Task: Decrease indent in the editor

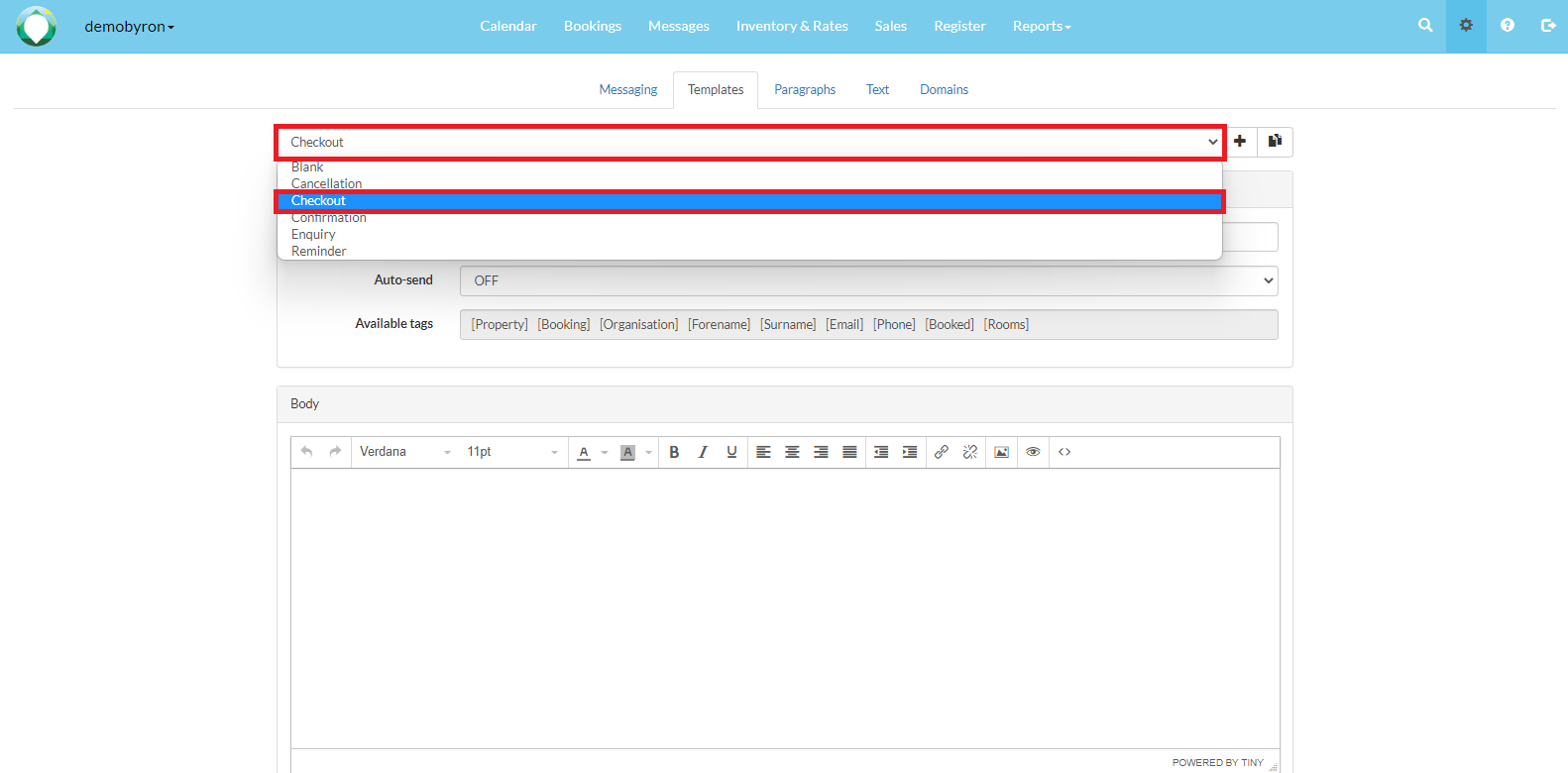Action: (x=881, y=452)
